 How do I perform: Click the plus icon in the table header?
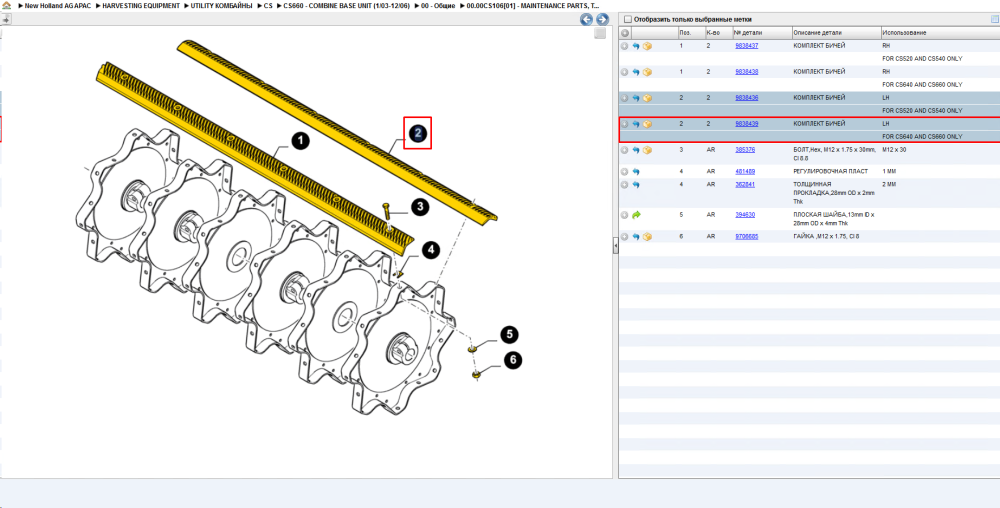pos(625,33)
